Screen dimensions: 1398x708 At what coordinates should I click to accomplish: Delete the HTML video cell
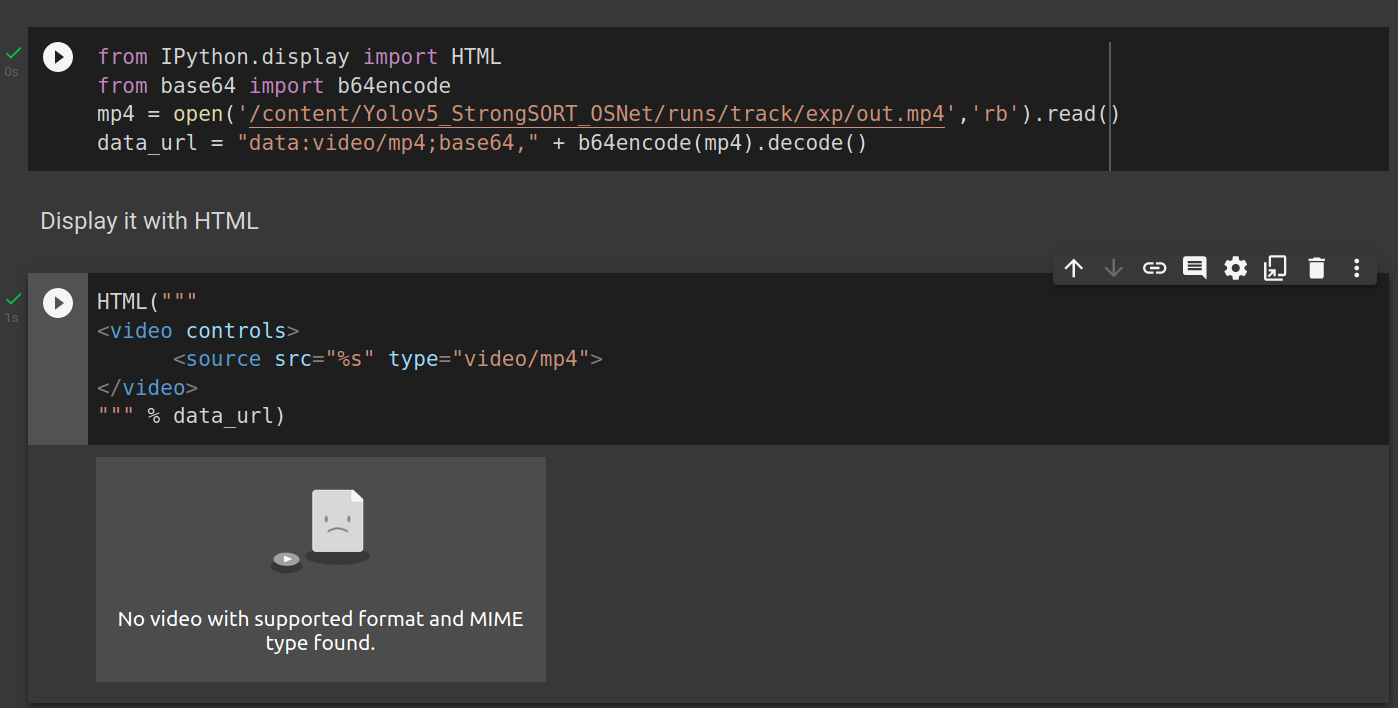[x=1316, y=268]
